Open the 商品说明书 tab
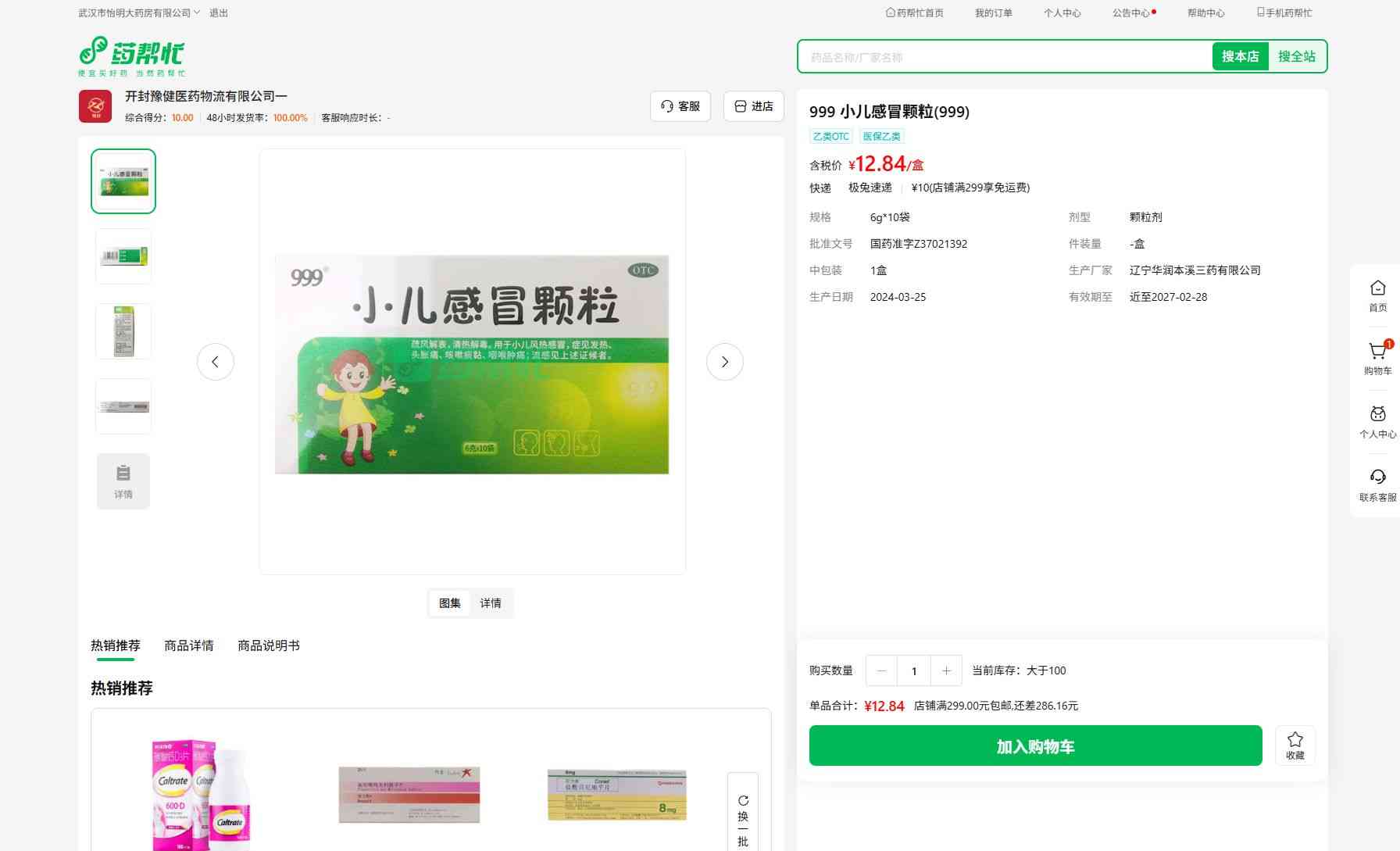Image resolution: width=1400 pixels, height=851 pixels. tap(268, 645)
